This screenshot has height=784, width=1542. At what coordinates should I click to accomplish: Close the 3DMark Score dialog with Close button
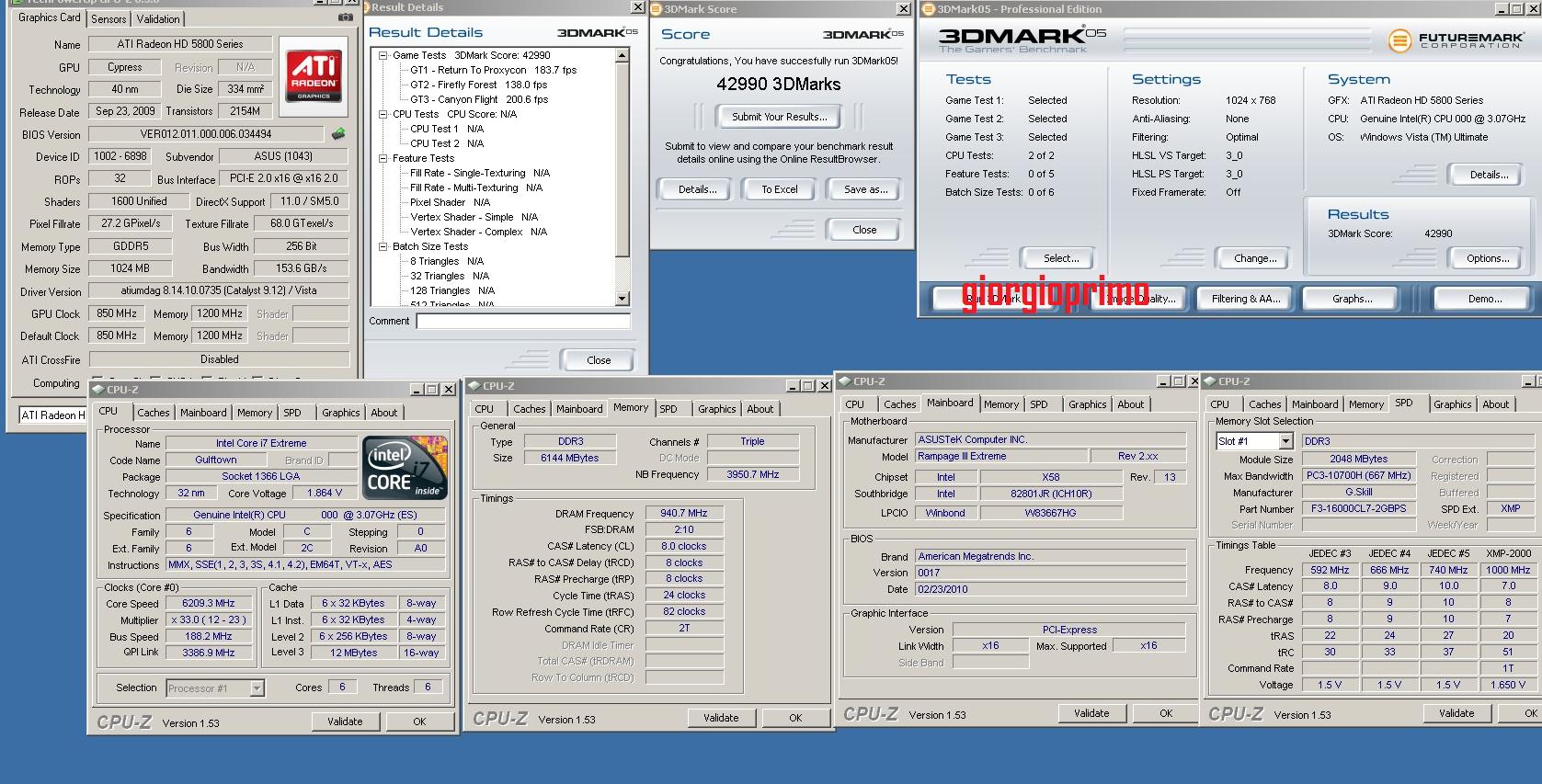(x=864, y=230)
